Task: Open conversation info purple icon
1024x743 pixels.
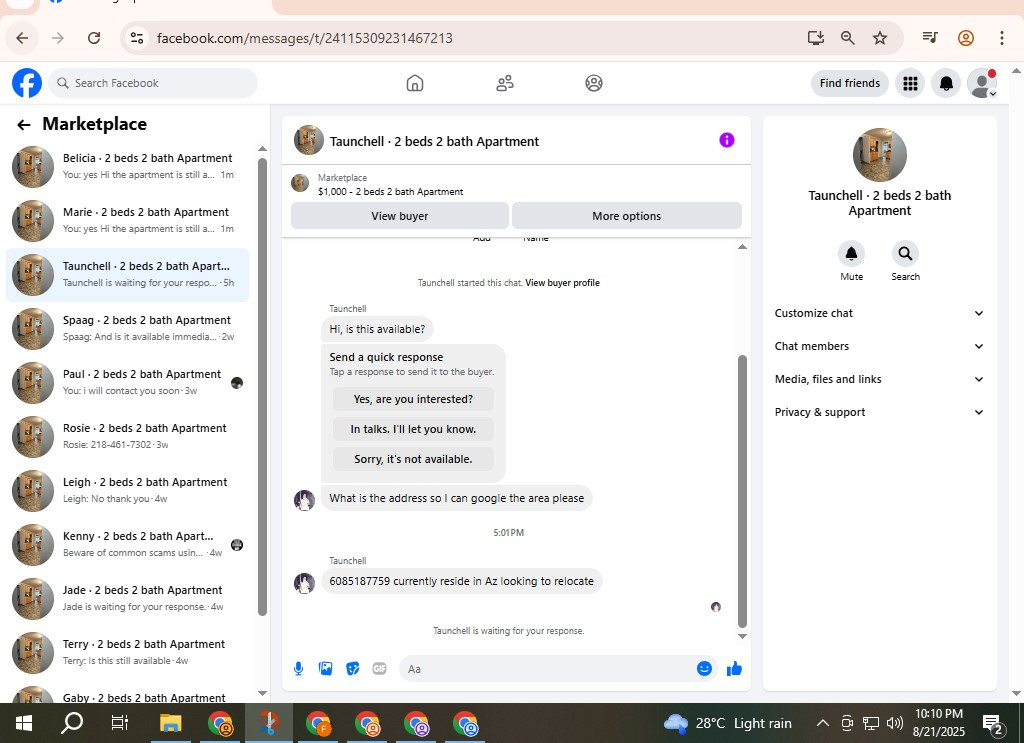Action: click(727, 140)
